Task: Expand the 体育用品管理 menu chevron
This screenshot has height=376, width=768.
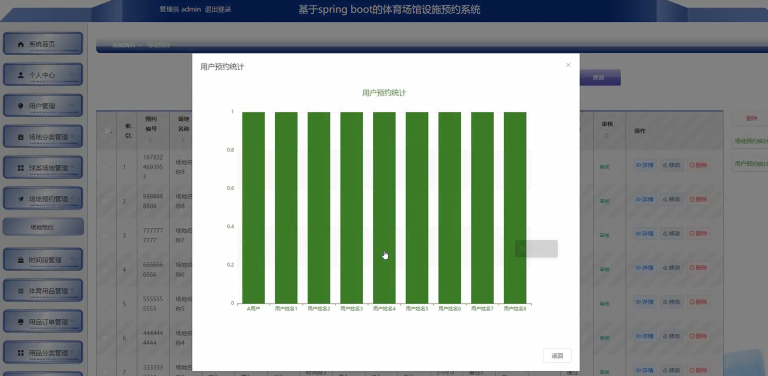Action: click(x=72, y=290)
